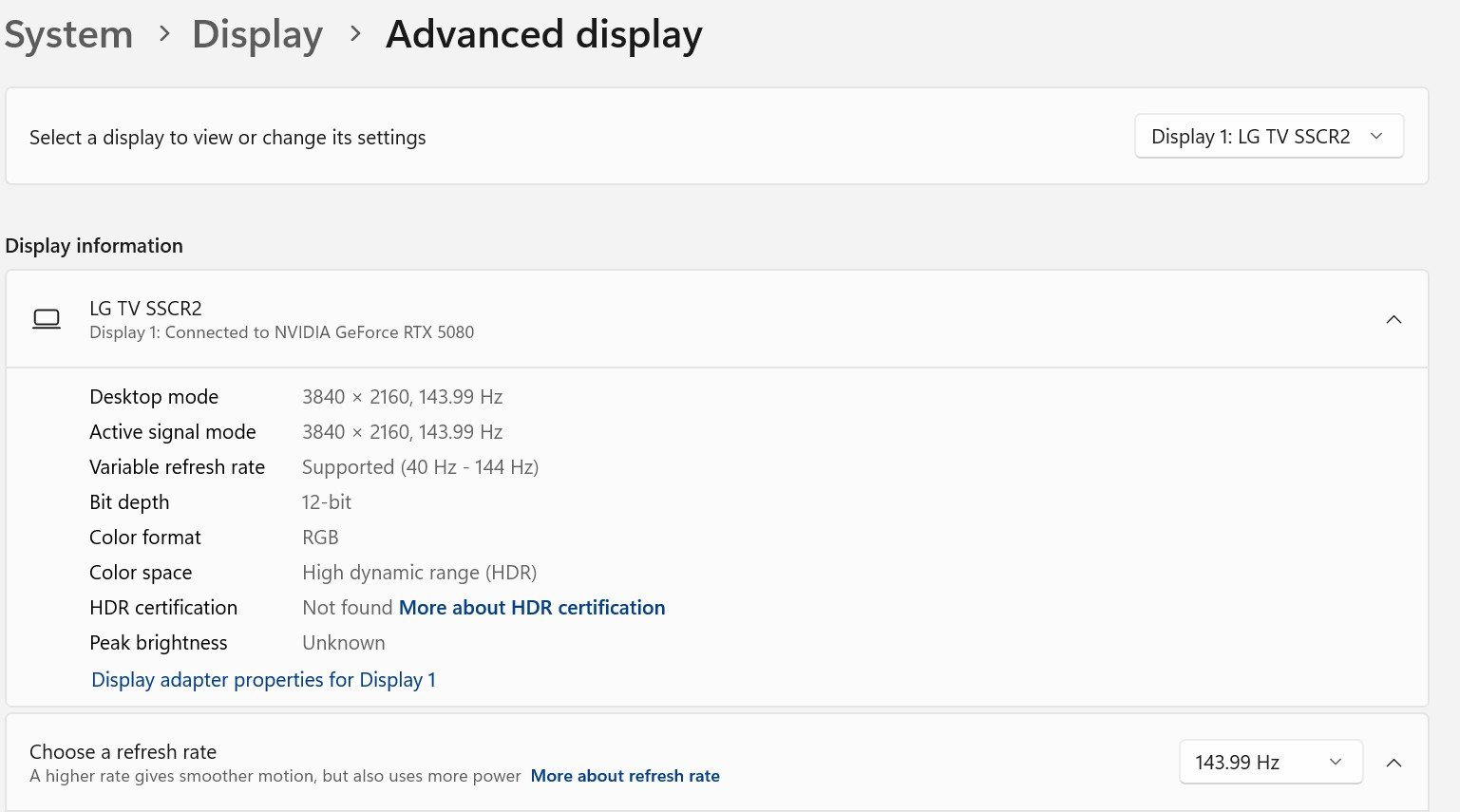This screenshot has width=1460, height=812.
Task: Click the Variable refresh rate supported value
Action: [420, 467]
